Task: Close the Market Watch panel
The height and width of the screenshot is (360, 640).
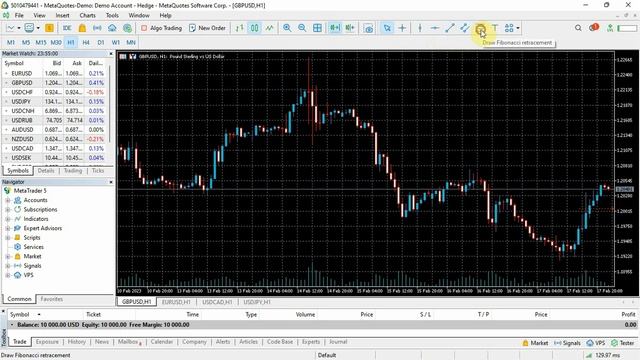Action: (111, 53)
